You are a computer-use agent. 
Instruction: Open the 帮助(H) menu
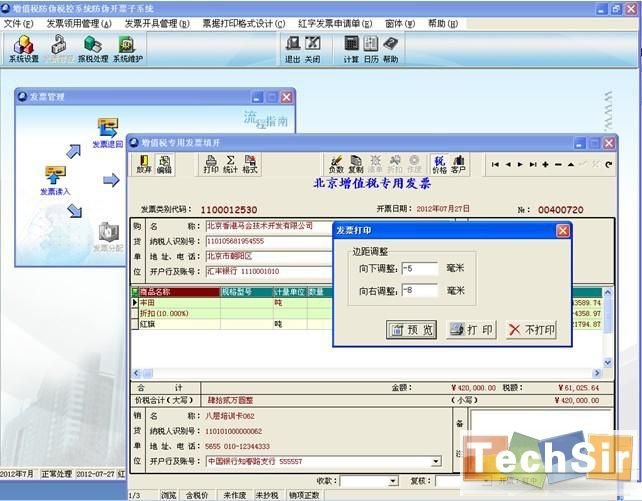click(443, 24)
